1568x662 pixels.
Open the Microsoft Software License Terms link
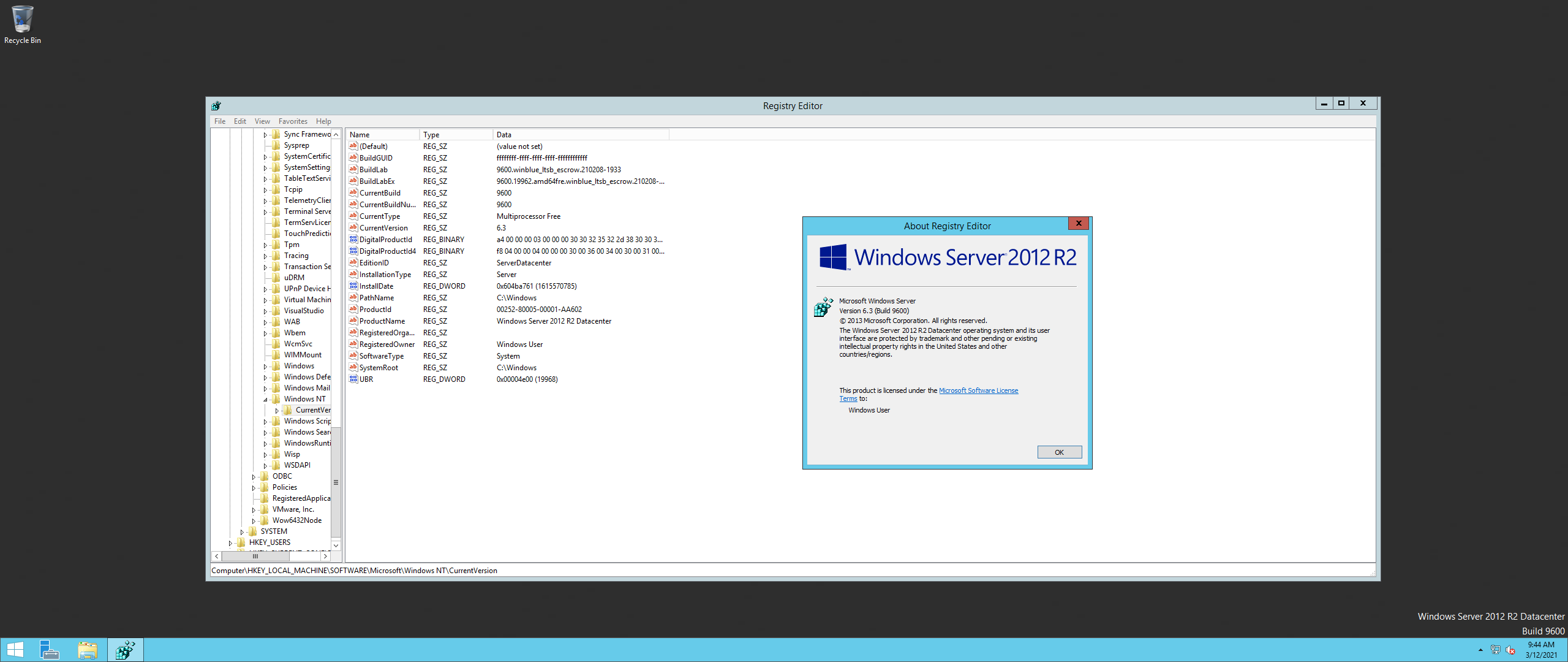(978, 390)
